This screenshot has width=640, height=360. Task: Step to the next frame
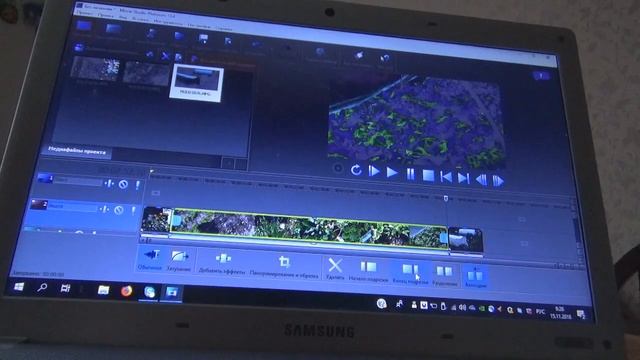coord(498,181)
